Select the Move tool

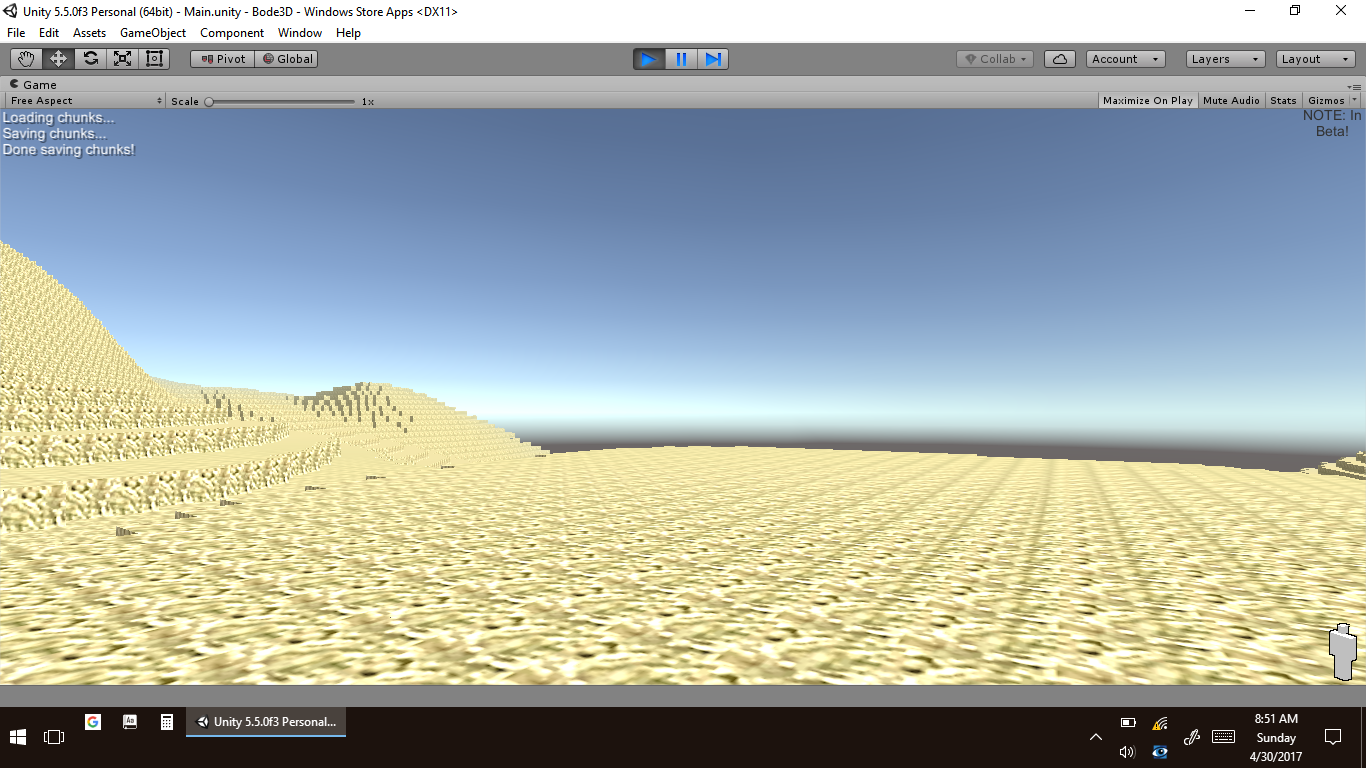(x=58, y=59)
